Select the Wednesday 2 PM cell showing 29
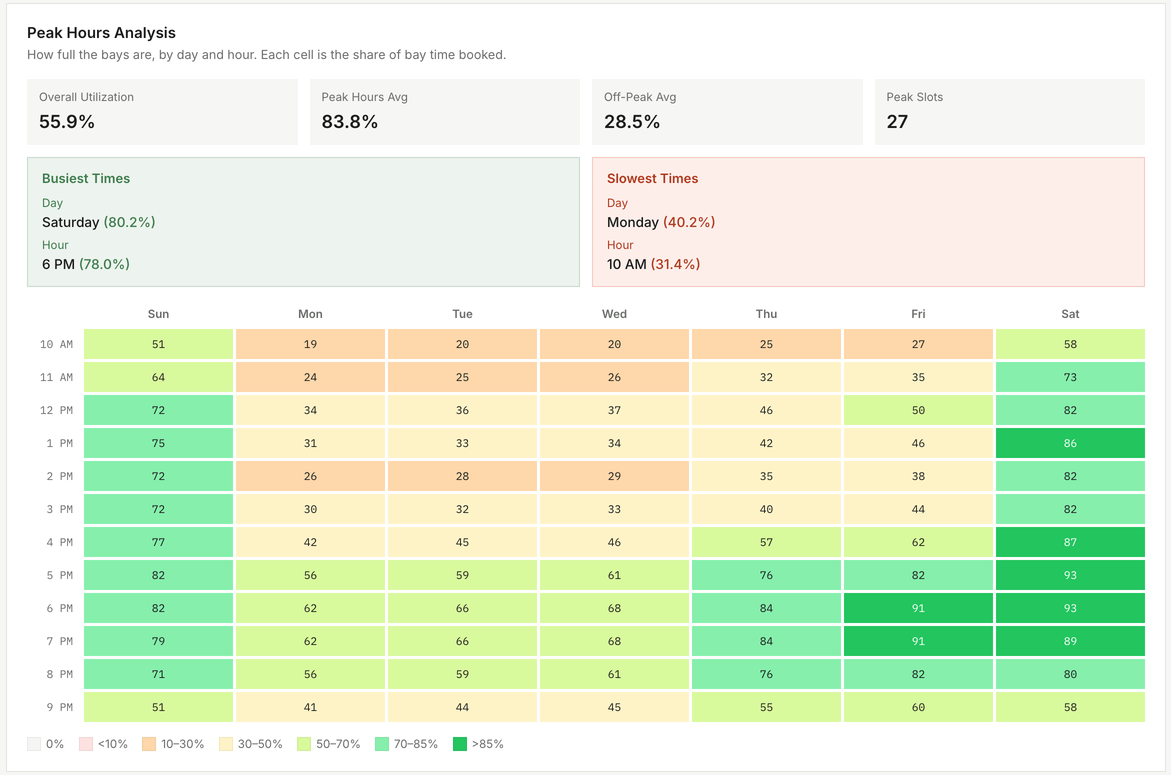 pos(614,476)
